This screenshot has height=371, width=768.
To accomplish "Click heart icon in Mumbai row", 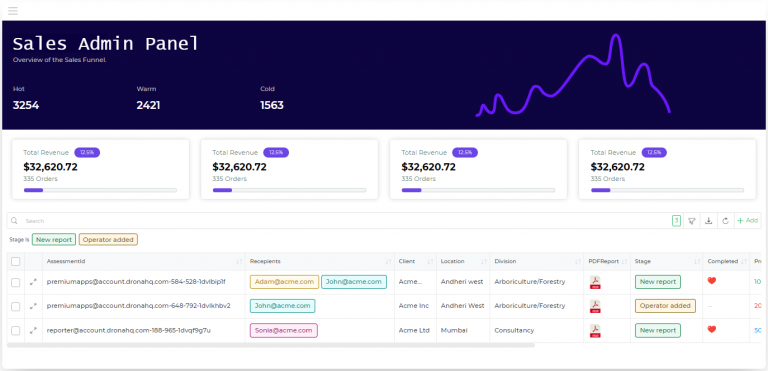I will tap(712, 329).
